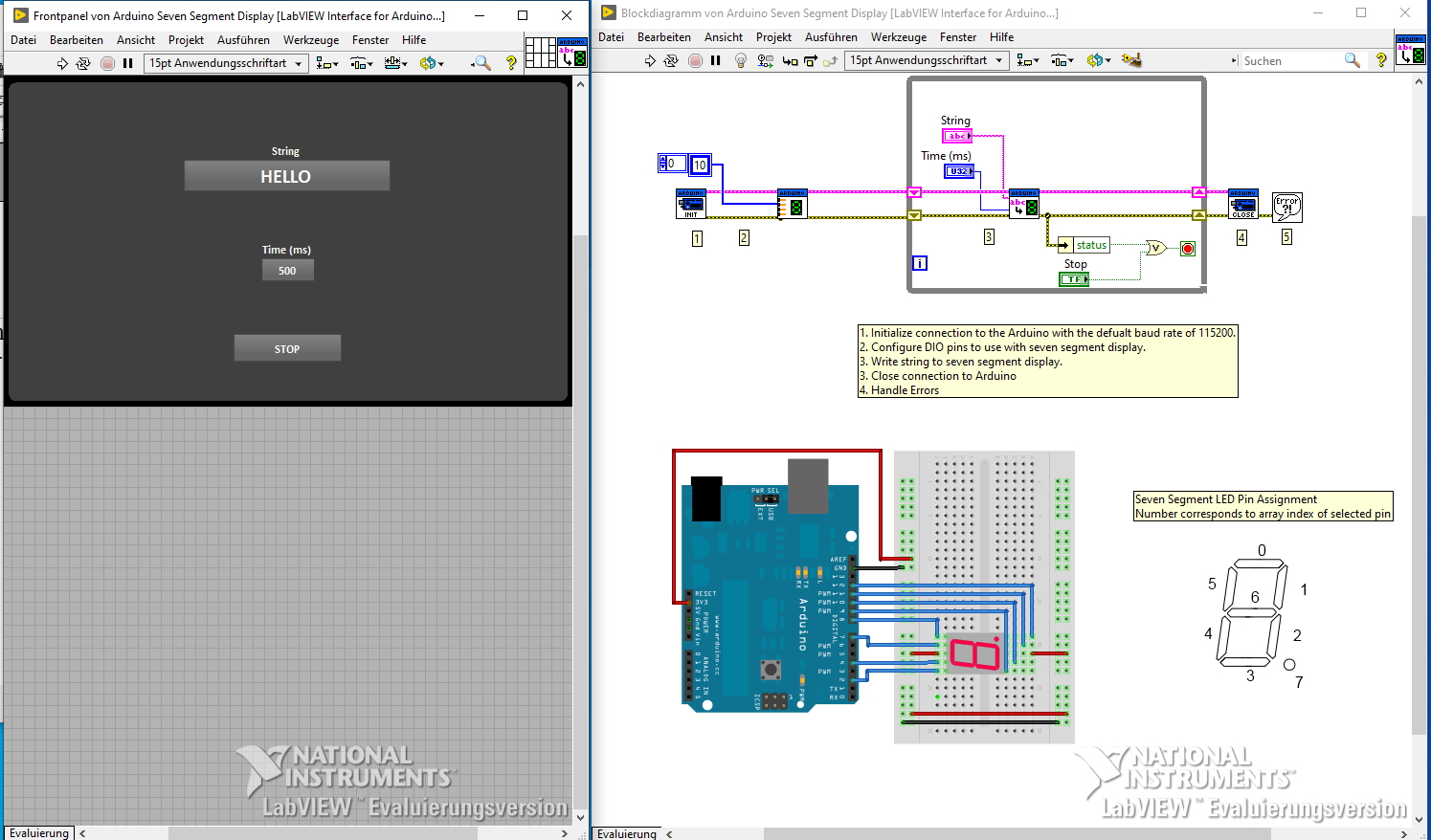1431x840 pixels.
Task: Start continuous run in the Blockdiagramm toolbar
Action: (671, 60)
